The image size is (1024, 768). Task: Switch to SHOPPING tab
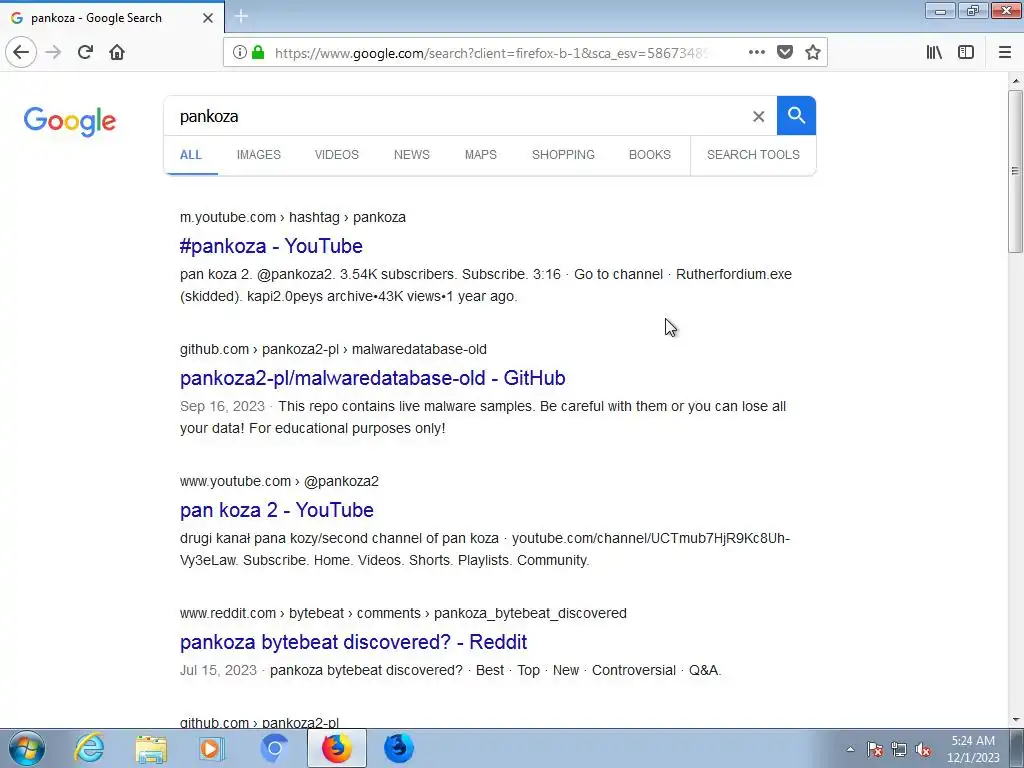pos(563,155)
